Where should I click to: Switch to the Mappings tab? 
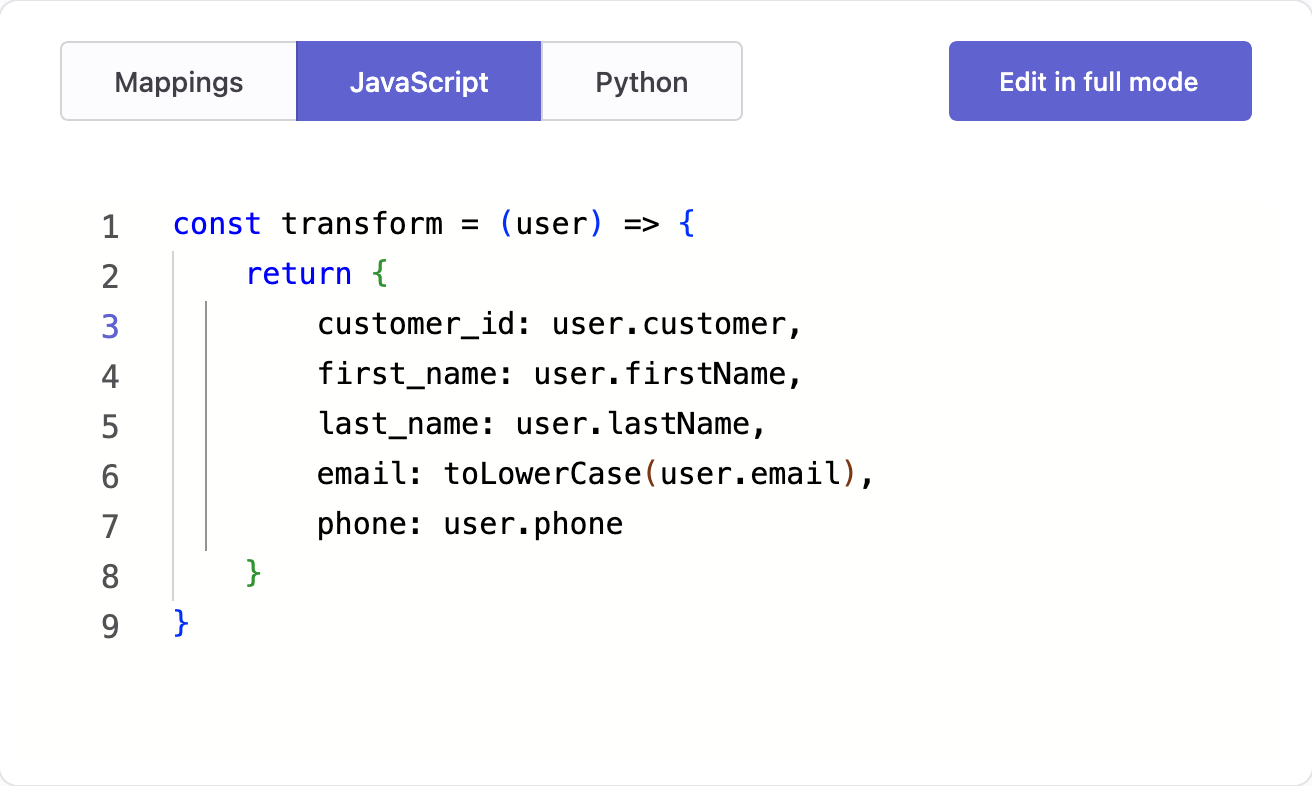[x=178, y=81]
